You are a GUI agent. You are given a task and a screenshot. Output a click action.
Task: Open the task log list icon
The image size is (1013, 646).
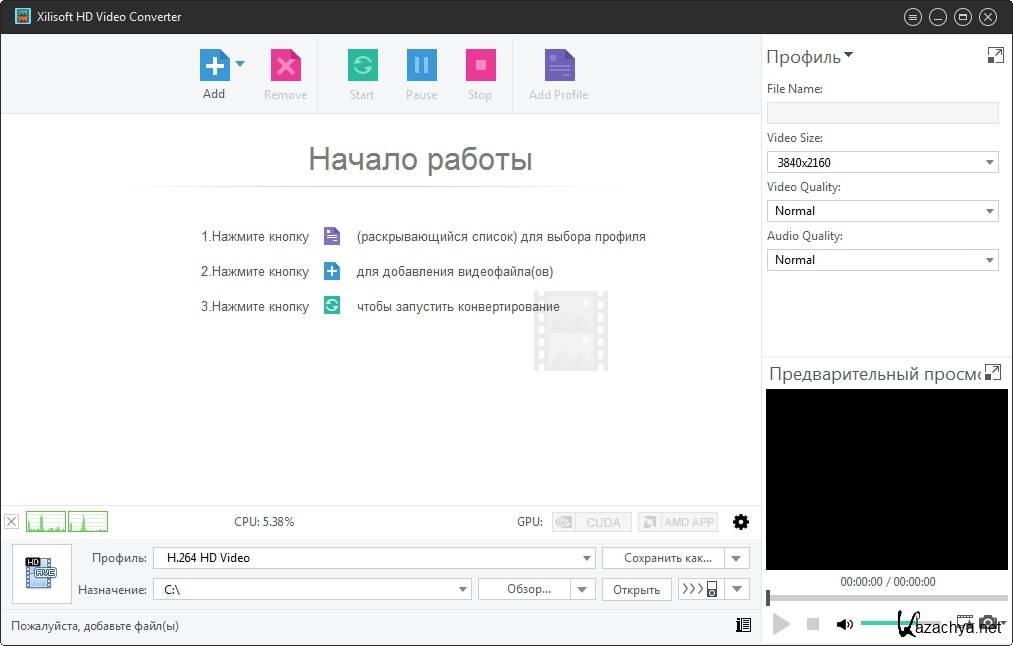pyautogui.click(x=742, y=625)
